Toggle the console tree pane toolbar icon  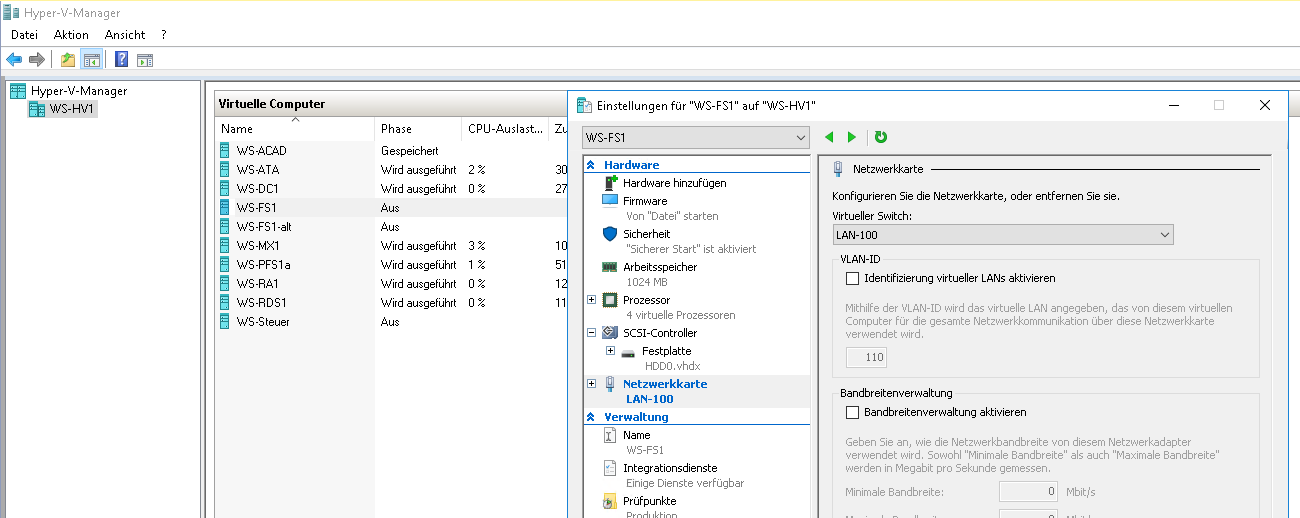pos(91,59)
